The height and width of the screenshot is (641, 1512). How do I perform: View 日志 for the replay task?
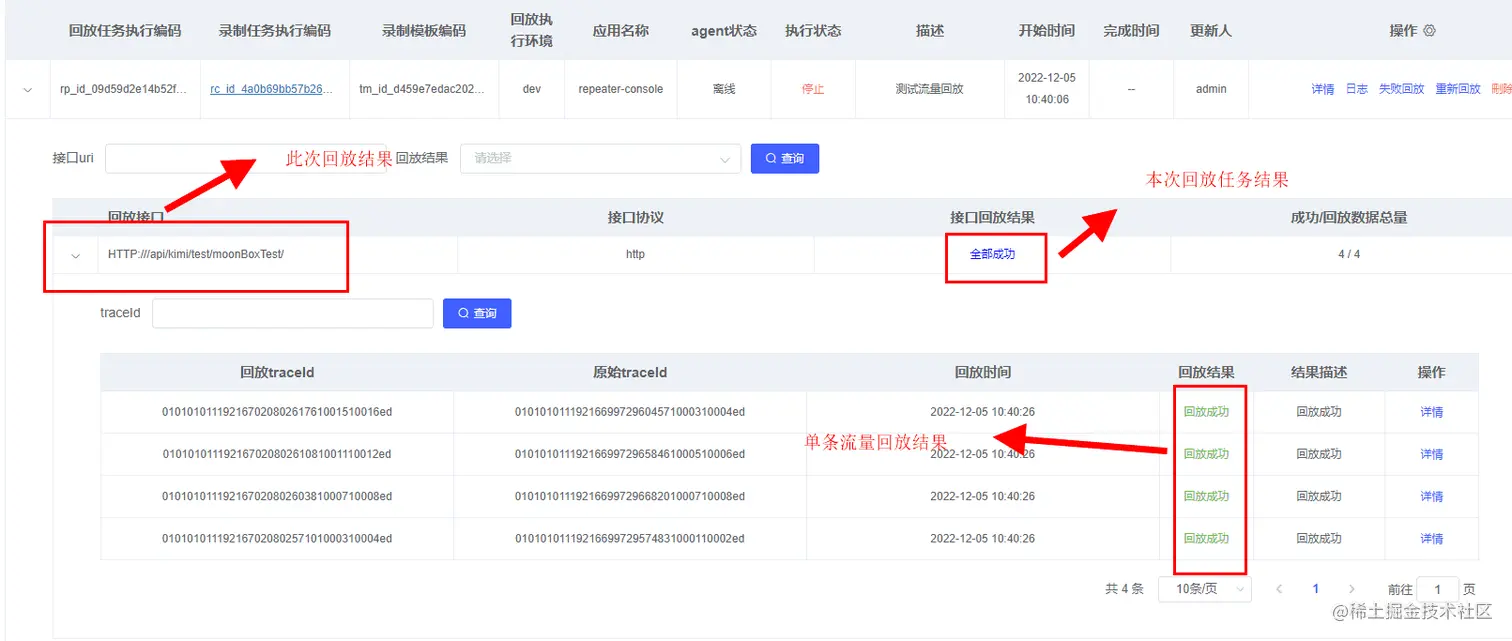(1356, 89)
